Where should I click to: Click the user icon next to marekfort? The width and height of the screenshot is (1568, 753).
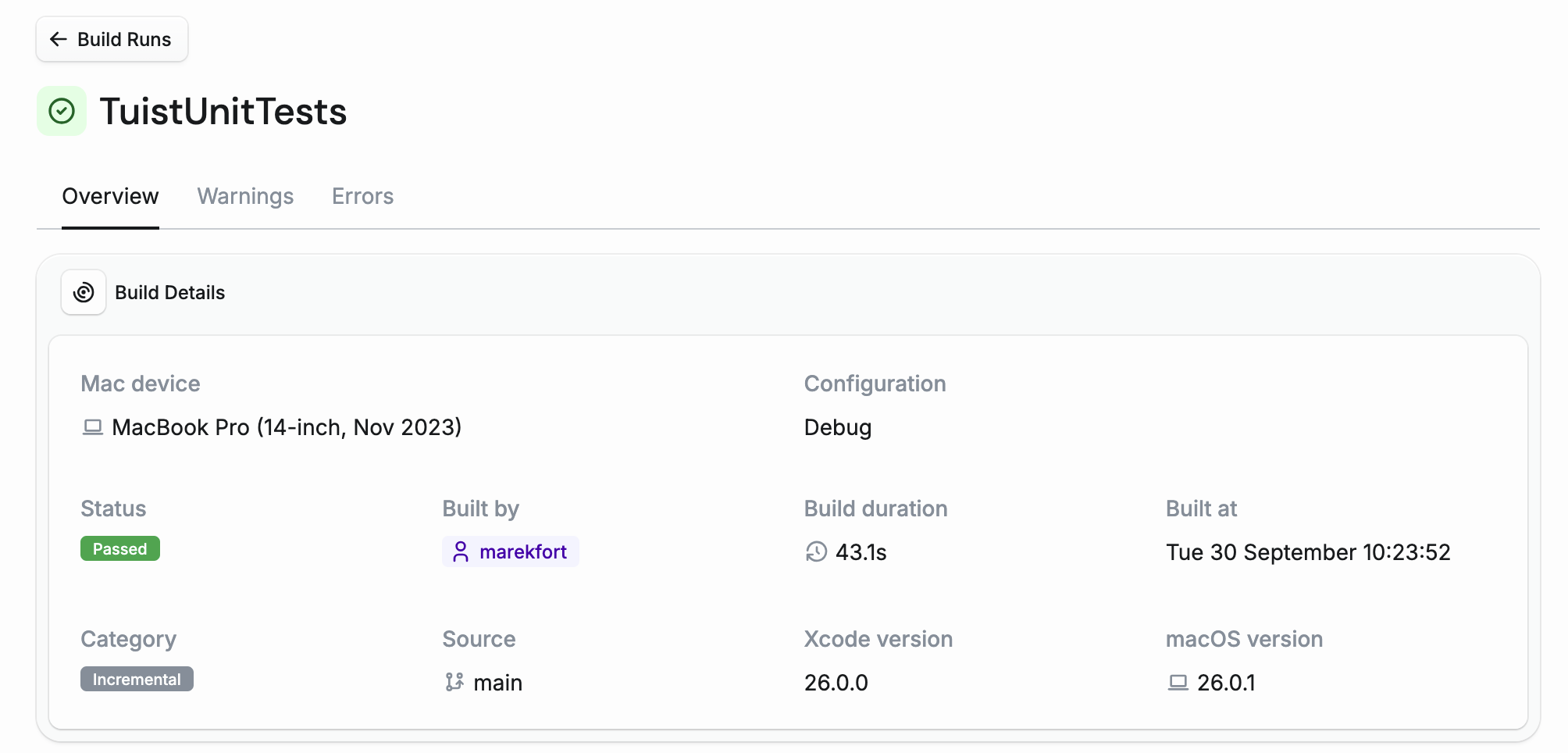coord(461,552)
